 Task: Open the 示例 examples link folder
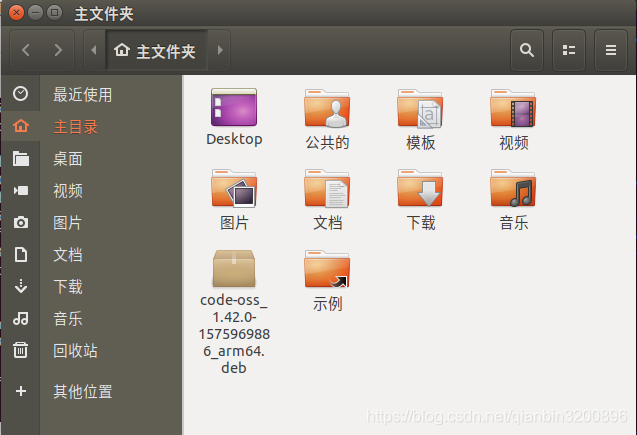coord(327,269)
